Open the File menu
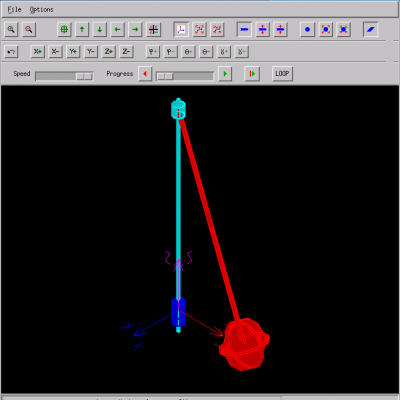 click(x=14, y=9)
